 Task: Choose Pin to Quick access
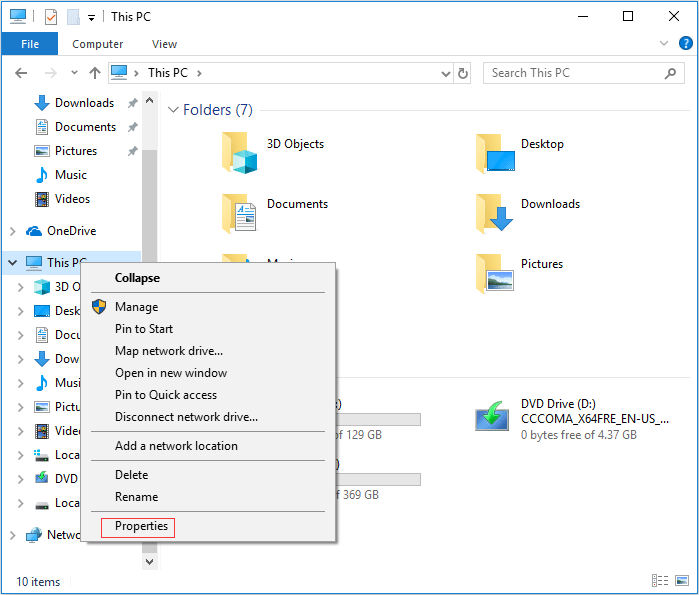tap(208, 395)
